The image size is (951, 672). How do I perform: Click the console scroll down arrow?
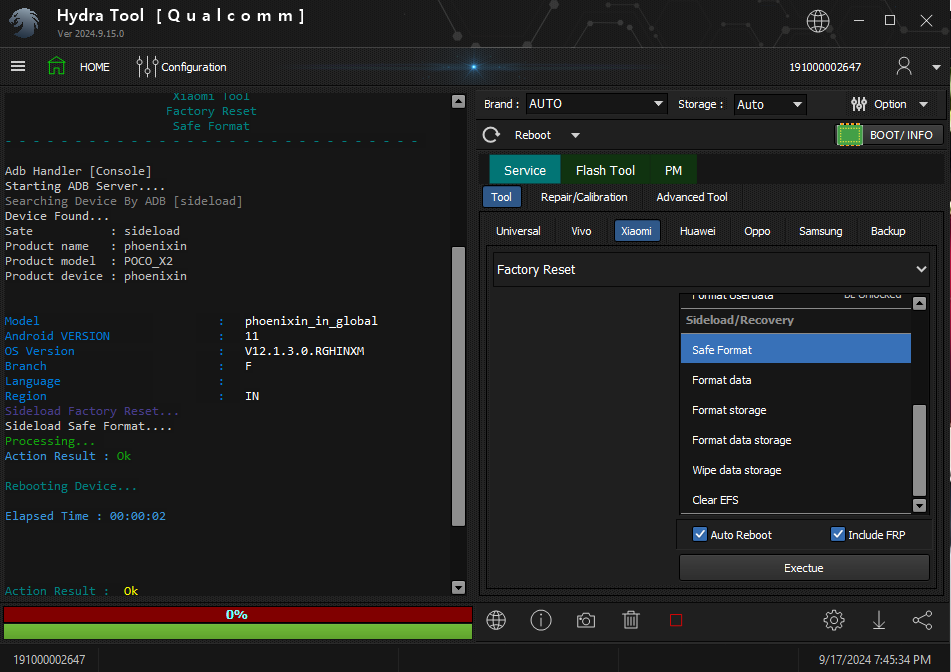(459, 587)
